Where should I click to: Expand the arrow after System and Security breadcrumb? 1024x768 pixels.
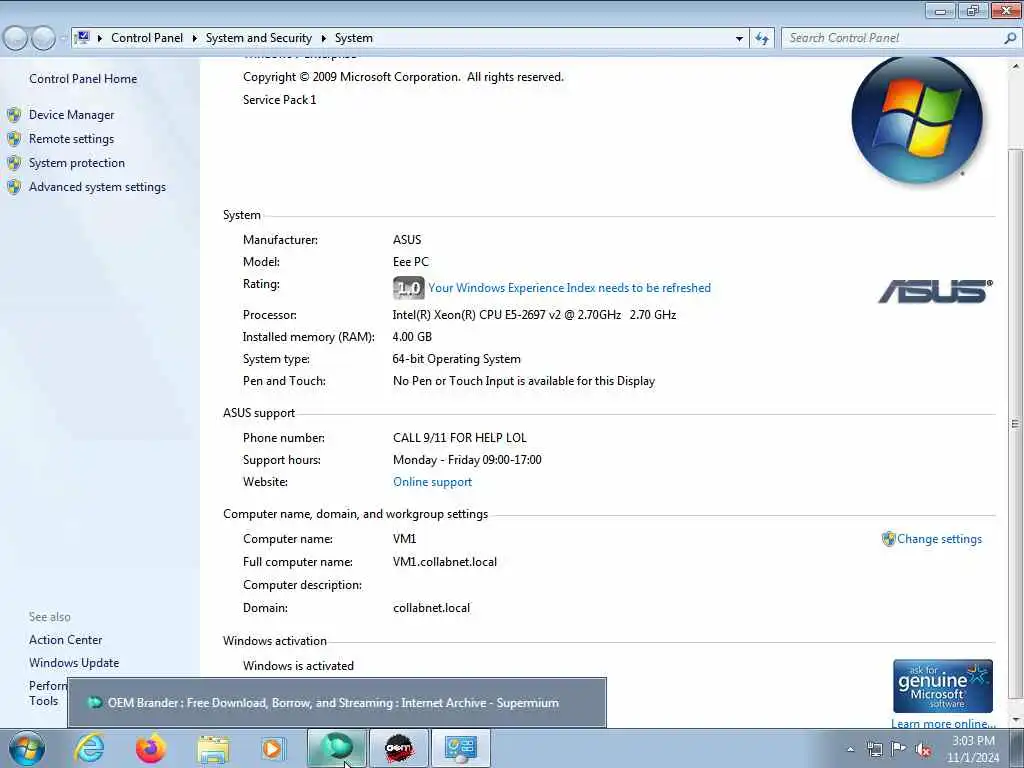point(323,39)
